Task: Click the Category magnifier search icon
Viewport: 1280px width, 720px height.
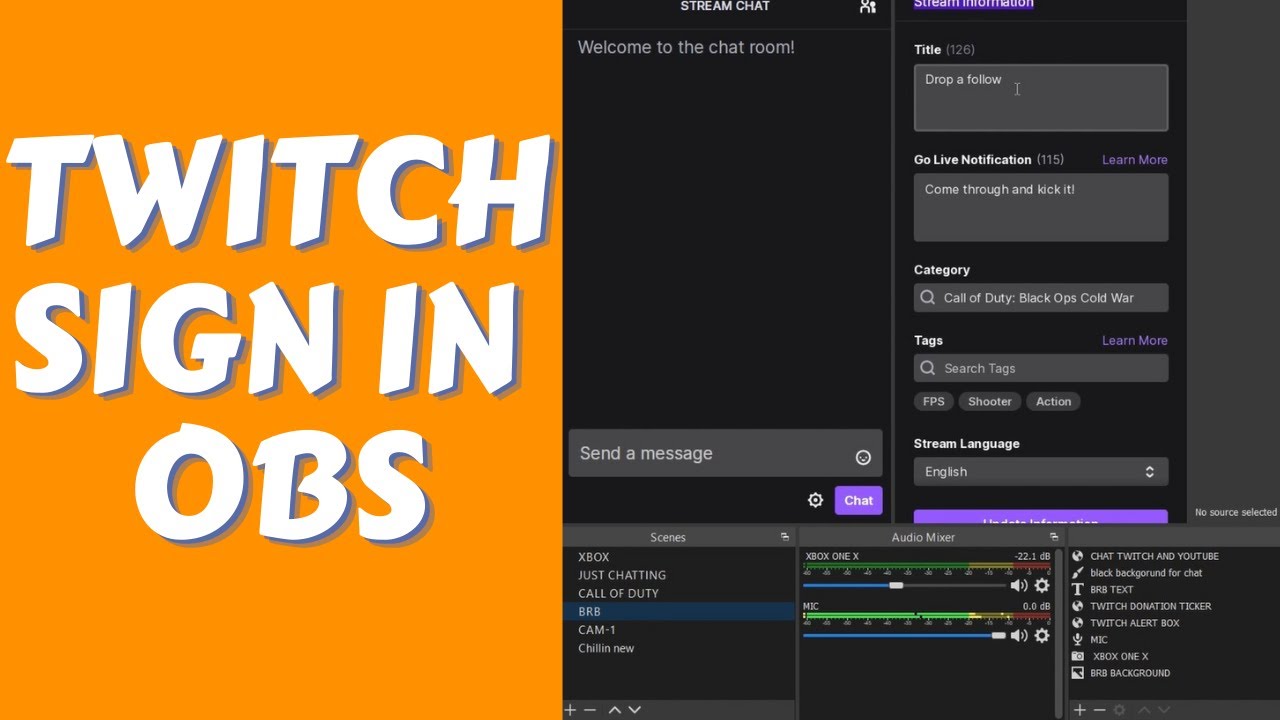Action: pyautogui.click(x=928, y=298)
